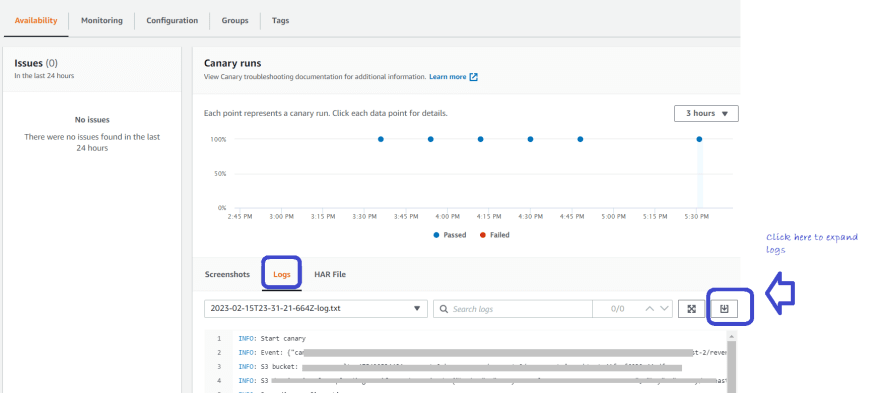This screenshot has height=393, width=880.
Task: Click the 'Canary runs' heading
Action: (232, 63)
